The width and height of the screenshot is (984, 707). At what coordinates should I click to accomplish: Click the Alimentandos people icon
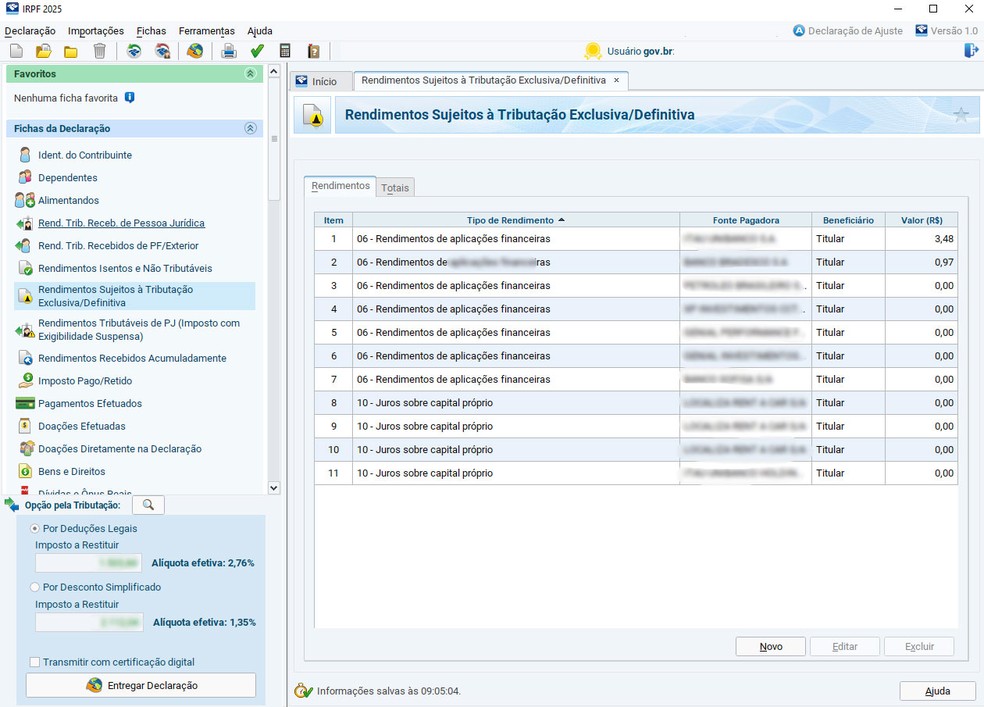(x=24, y=200)
